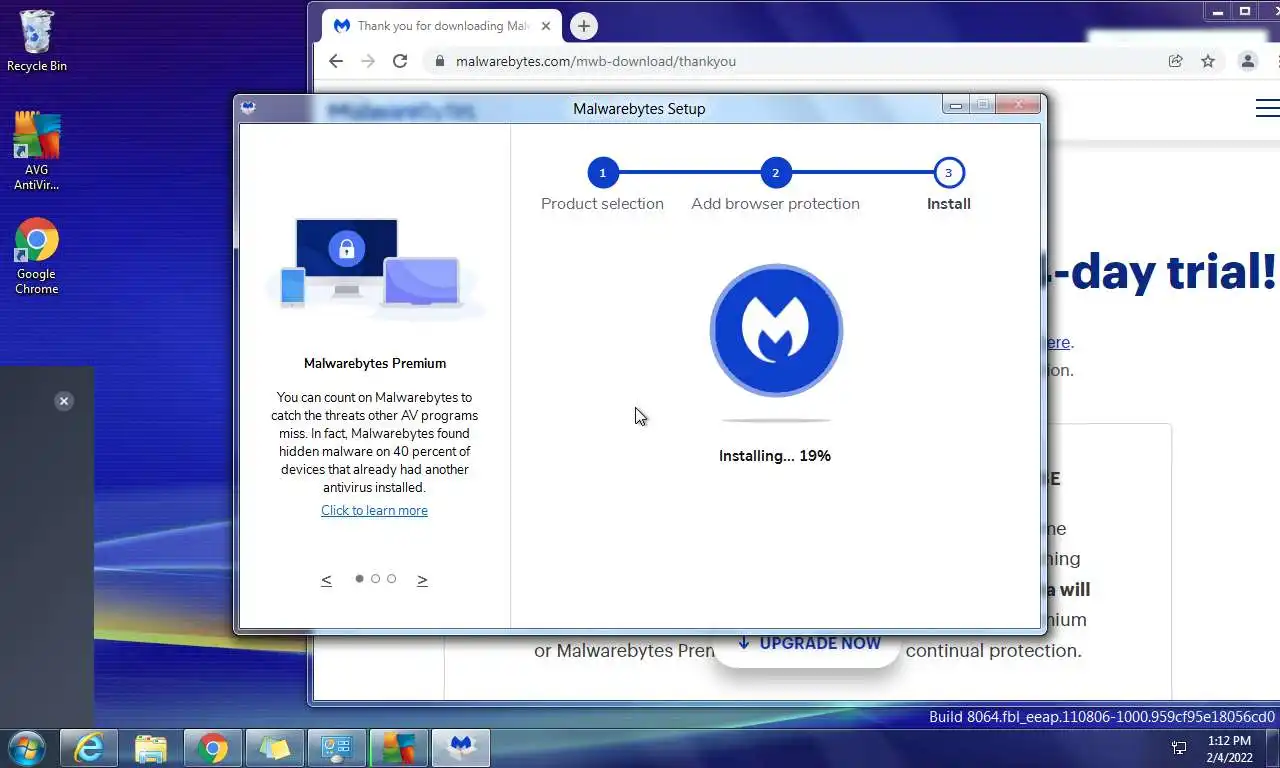Viewport: 1280px width, 768px height.
Task: Select the Thank you for downloading Chrome tab
Action: click(443, 26)
